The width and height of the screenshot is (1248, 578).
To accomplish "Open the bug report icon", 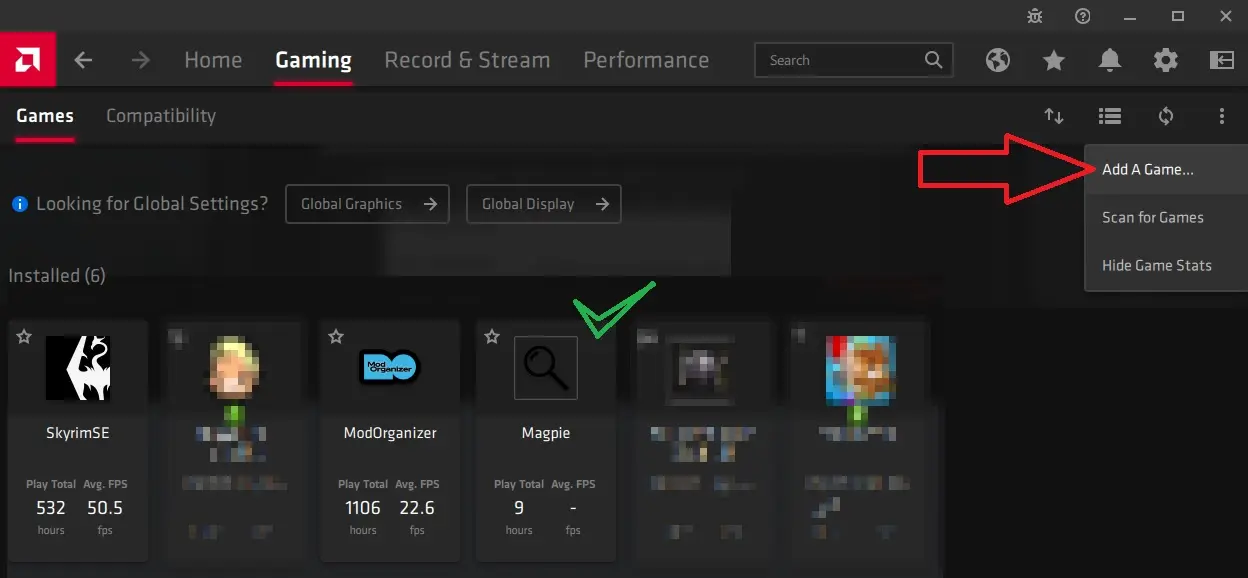I will point(1035,16).
